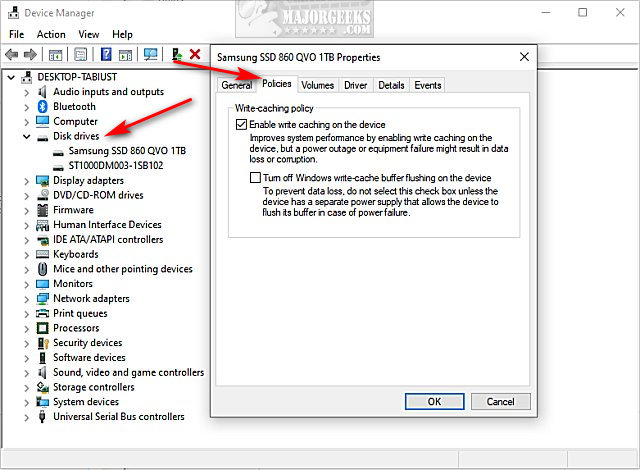Click the Device Manager title bar icon

coord(13,13)
